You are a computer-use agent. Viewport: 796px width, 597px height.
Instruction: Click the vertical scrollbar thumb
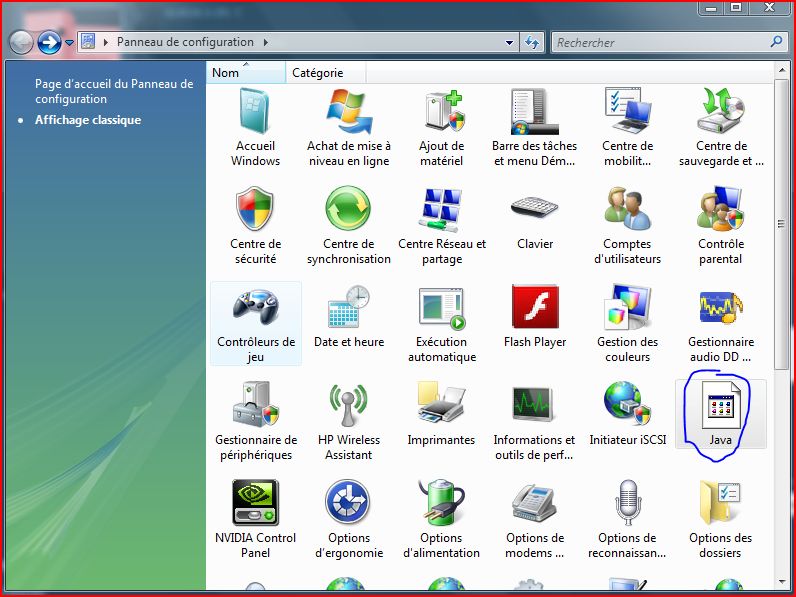coord(781,224)
